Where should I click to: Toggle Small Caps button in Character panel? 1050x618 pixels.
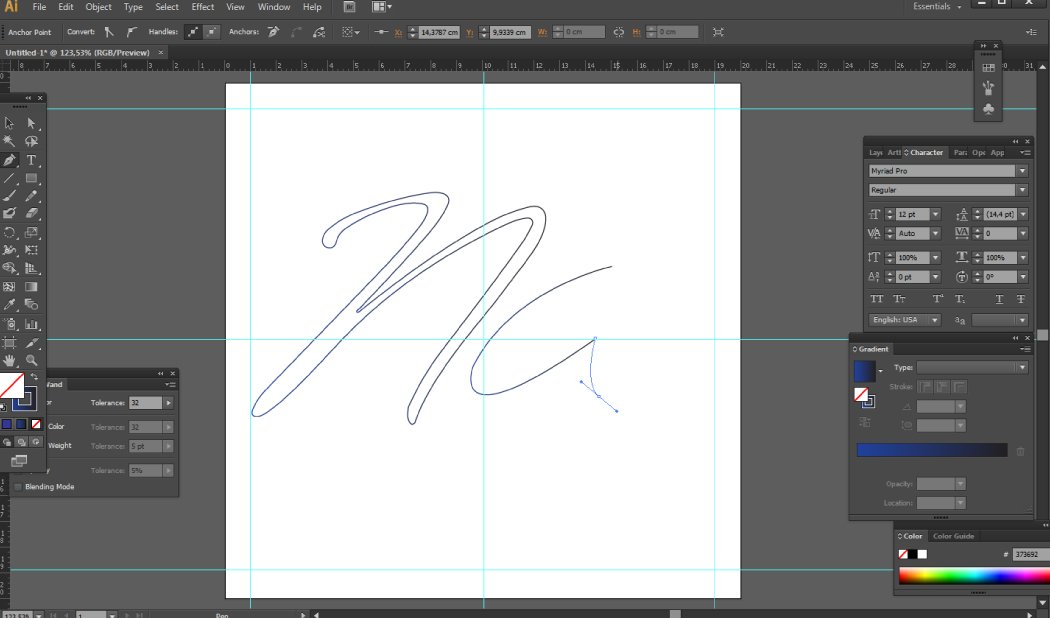[899, 299]
